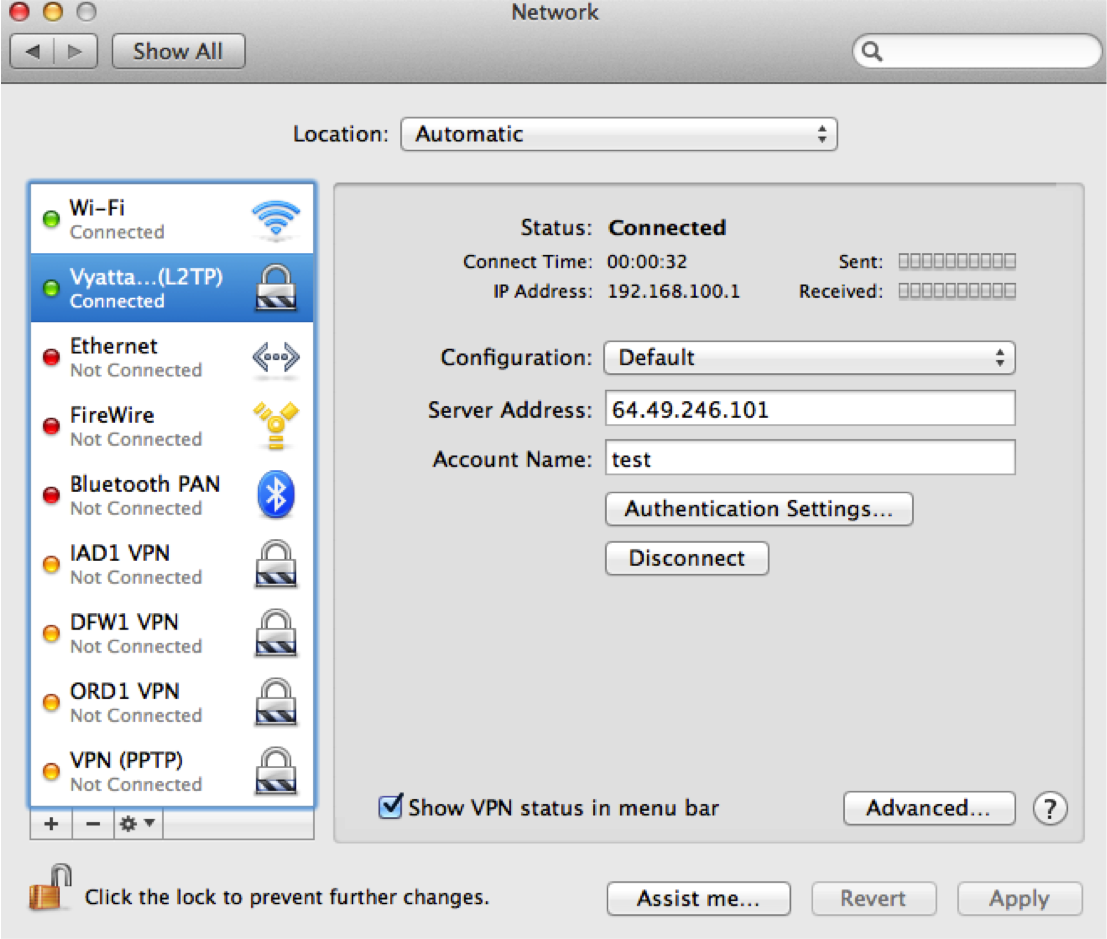Click the Network window title

(x=555, y=12)
